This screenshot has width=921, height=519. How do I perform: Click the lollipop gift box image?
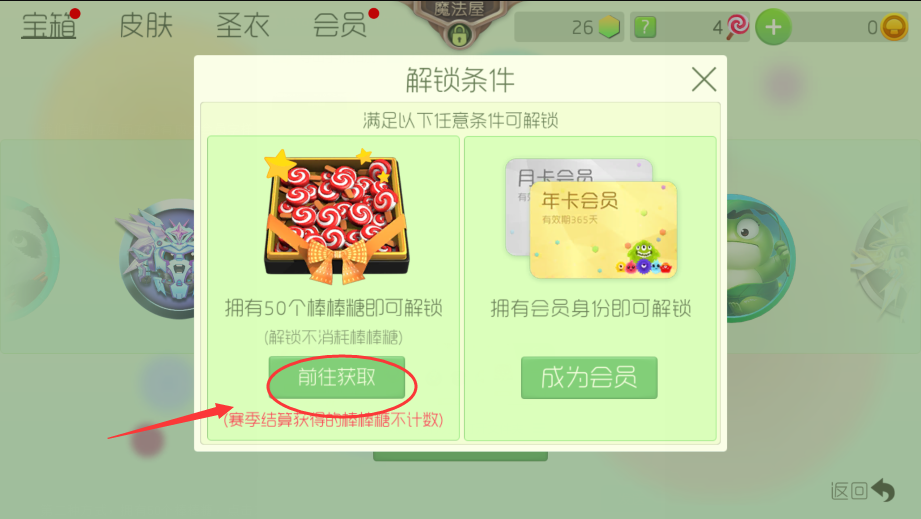[x=337, y=217]
